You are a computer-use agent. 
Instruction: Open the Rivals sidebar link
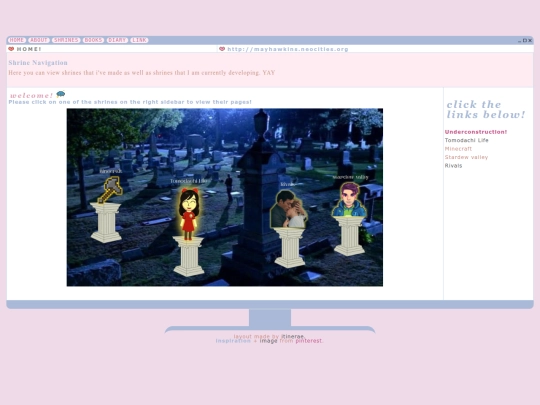pos(453,166)
